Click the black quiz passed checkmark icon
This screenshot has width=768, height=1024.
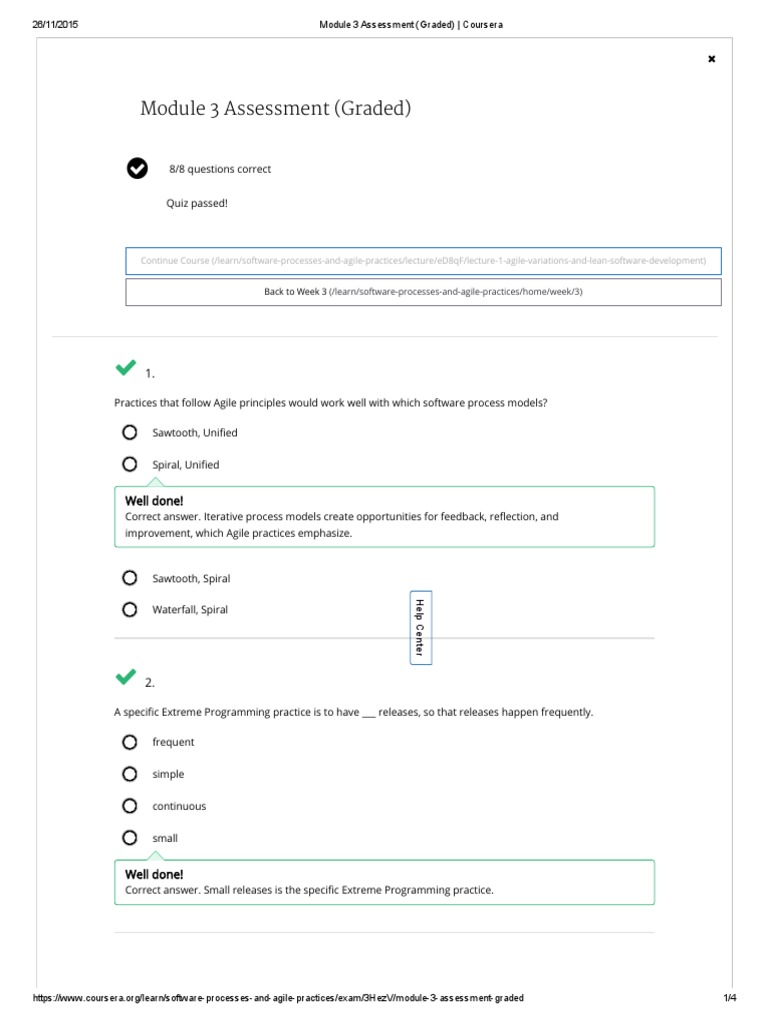coord(137,168)
